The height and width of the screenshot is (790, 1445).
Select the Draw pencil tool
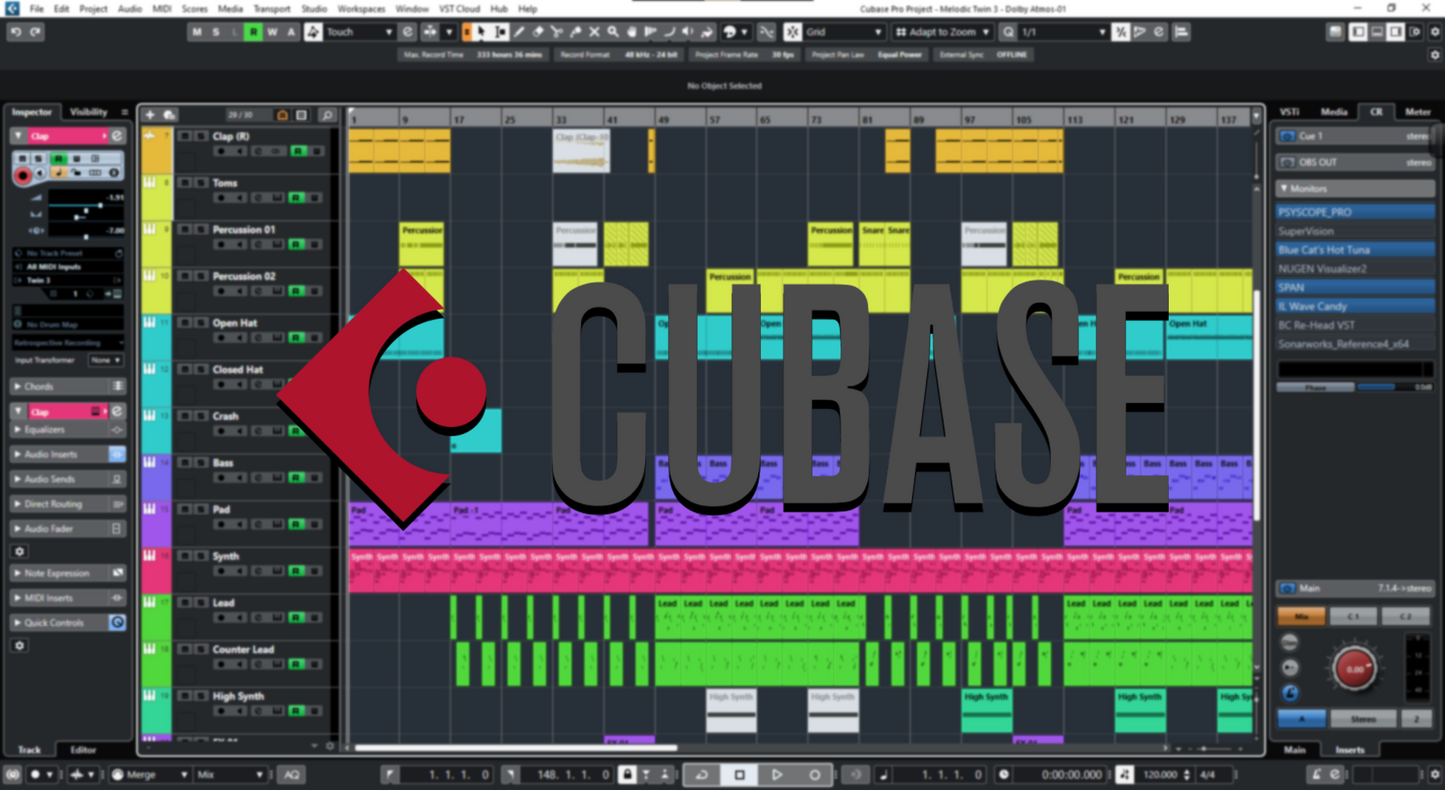[519, 32]
